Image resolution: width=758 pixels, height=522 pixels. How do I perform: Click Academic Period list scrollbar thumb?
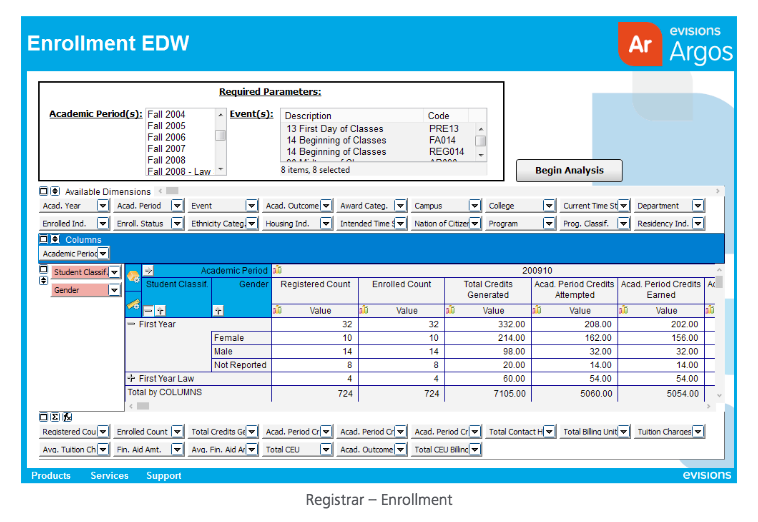220,136
